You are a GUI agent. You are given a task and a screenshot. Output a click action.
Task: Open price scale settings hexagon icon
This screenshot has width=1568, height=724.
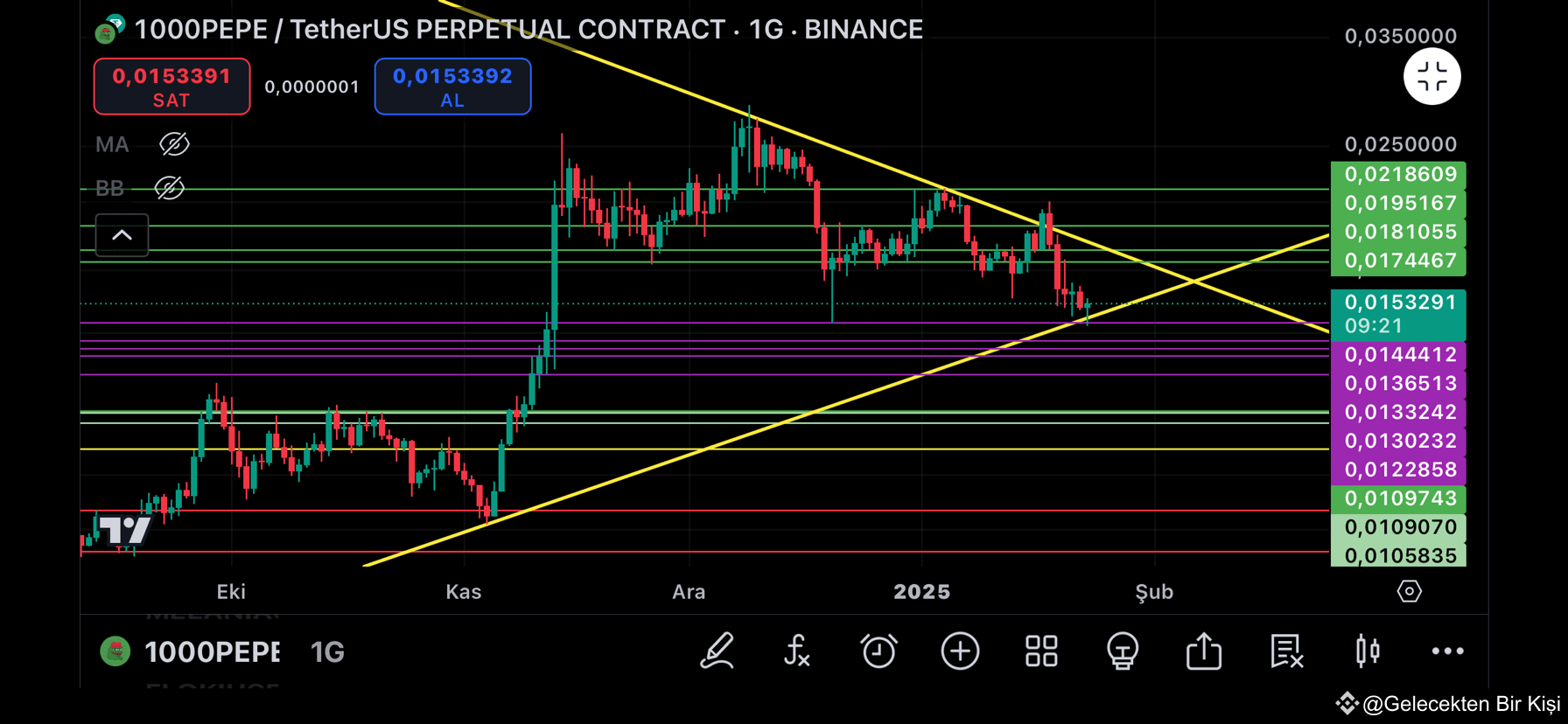click(x=1409, y=592)
